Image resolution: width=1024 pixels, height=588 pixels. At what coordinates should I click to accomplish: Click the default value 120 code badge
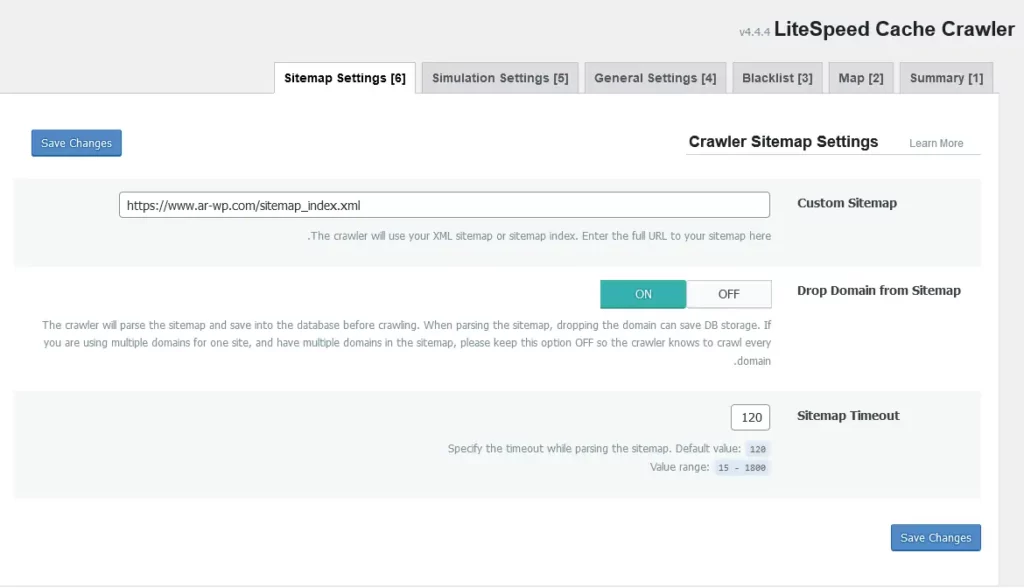pyautogui.click(x=758, y=450)
